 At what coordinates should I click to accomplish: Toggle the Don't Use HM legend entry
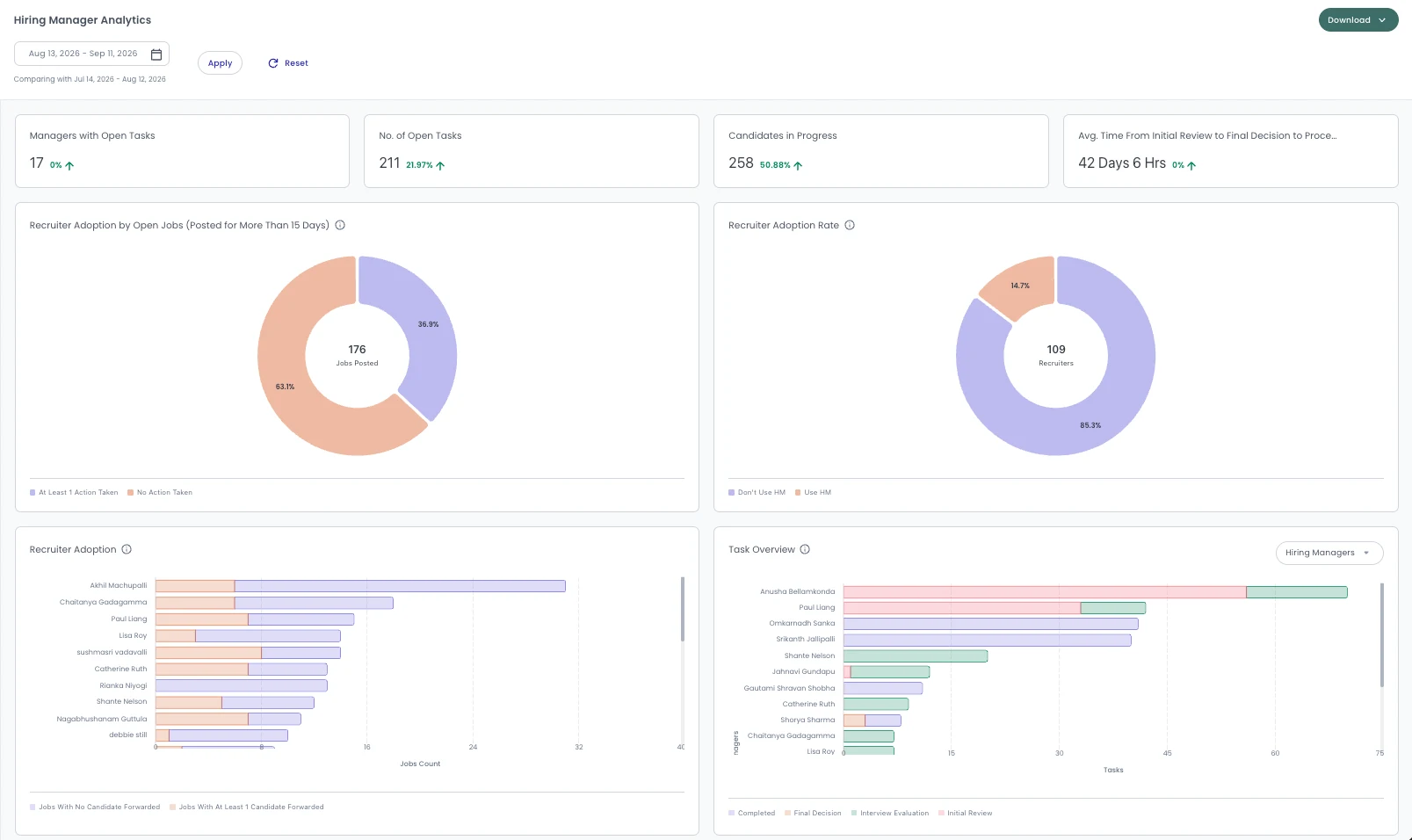click(x=757, y=493)
